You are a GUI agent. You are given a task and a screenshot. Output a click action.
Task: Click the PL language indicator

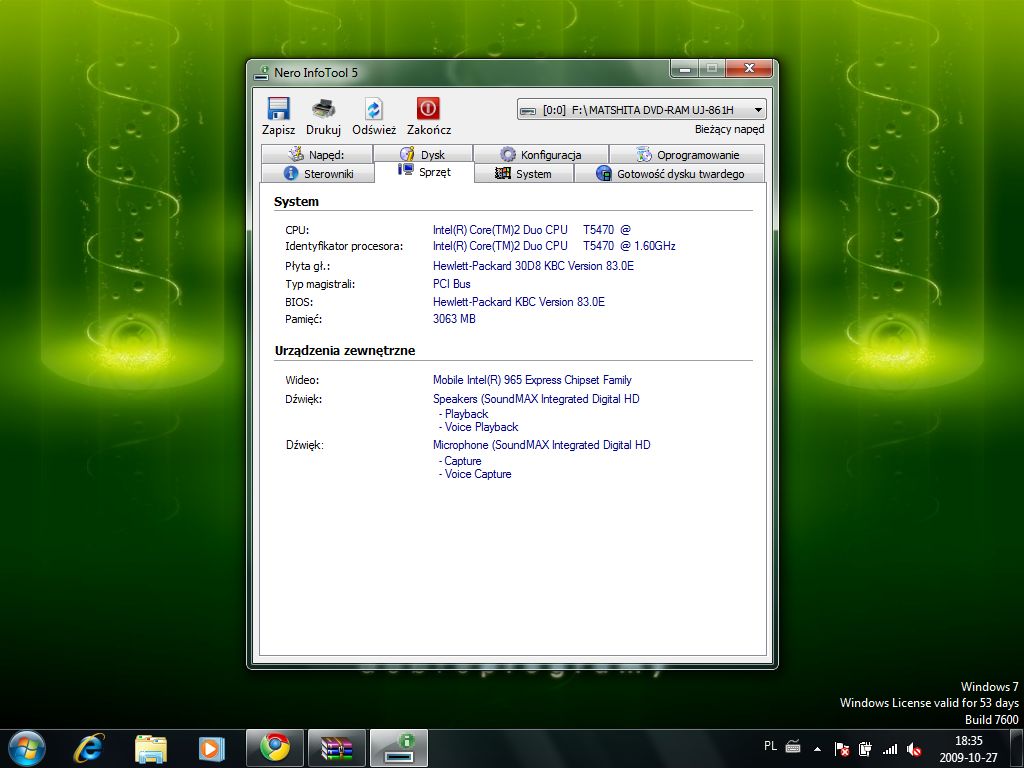click(770, 746)
